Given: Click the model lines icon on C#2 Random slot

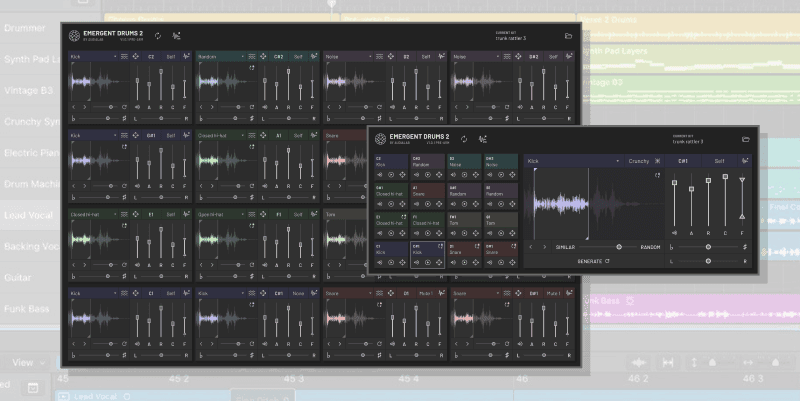Looking at the screenshot, I should coord(252,57).
